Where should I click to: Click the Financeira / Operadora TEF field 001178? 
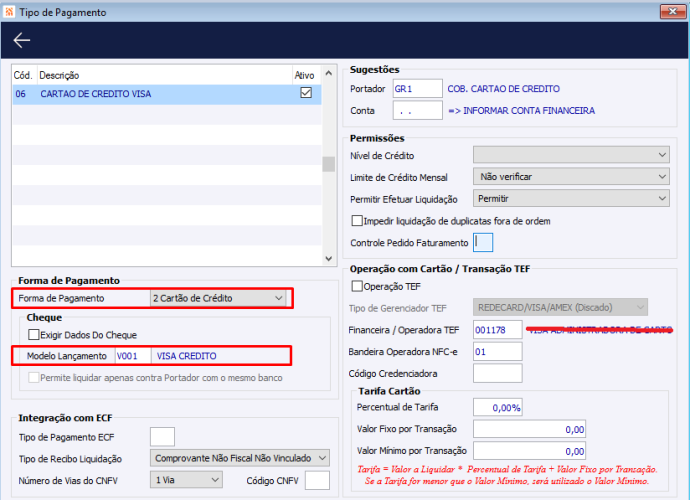[x=498, y=330]
